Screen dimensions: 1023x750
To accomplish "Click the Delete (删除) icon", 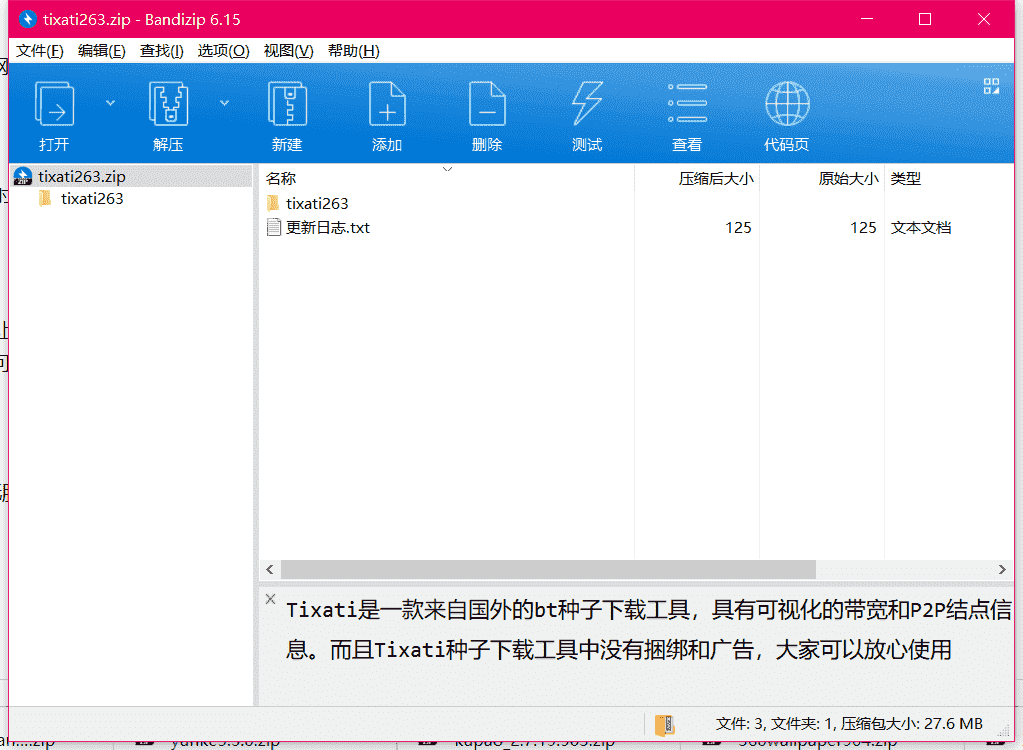I will [487, 104].
